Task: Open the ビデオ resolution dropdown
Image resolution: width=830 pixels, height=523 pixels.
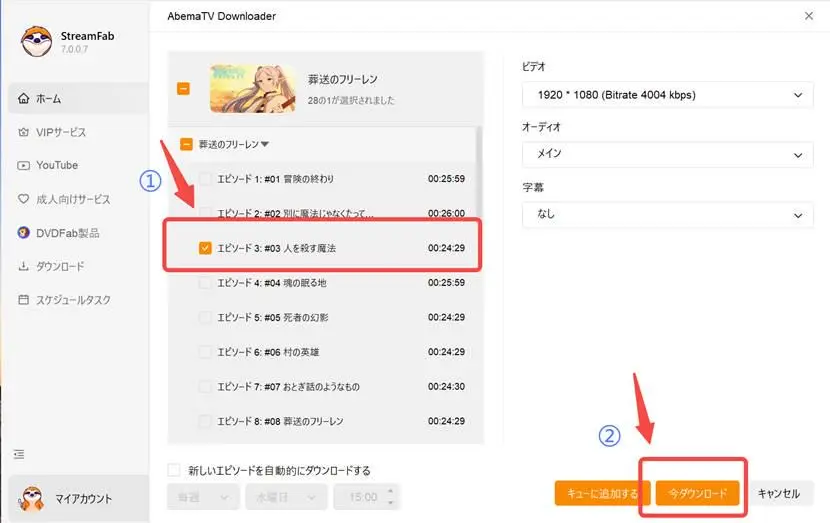Action: (x=667, y=95)
